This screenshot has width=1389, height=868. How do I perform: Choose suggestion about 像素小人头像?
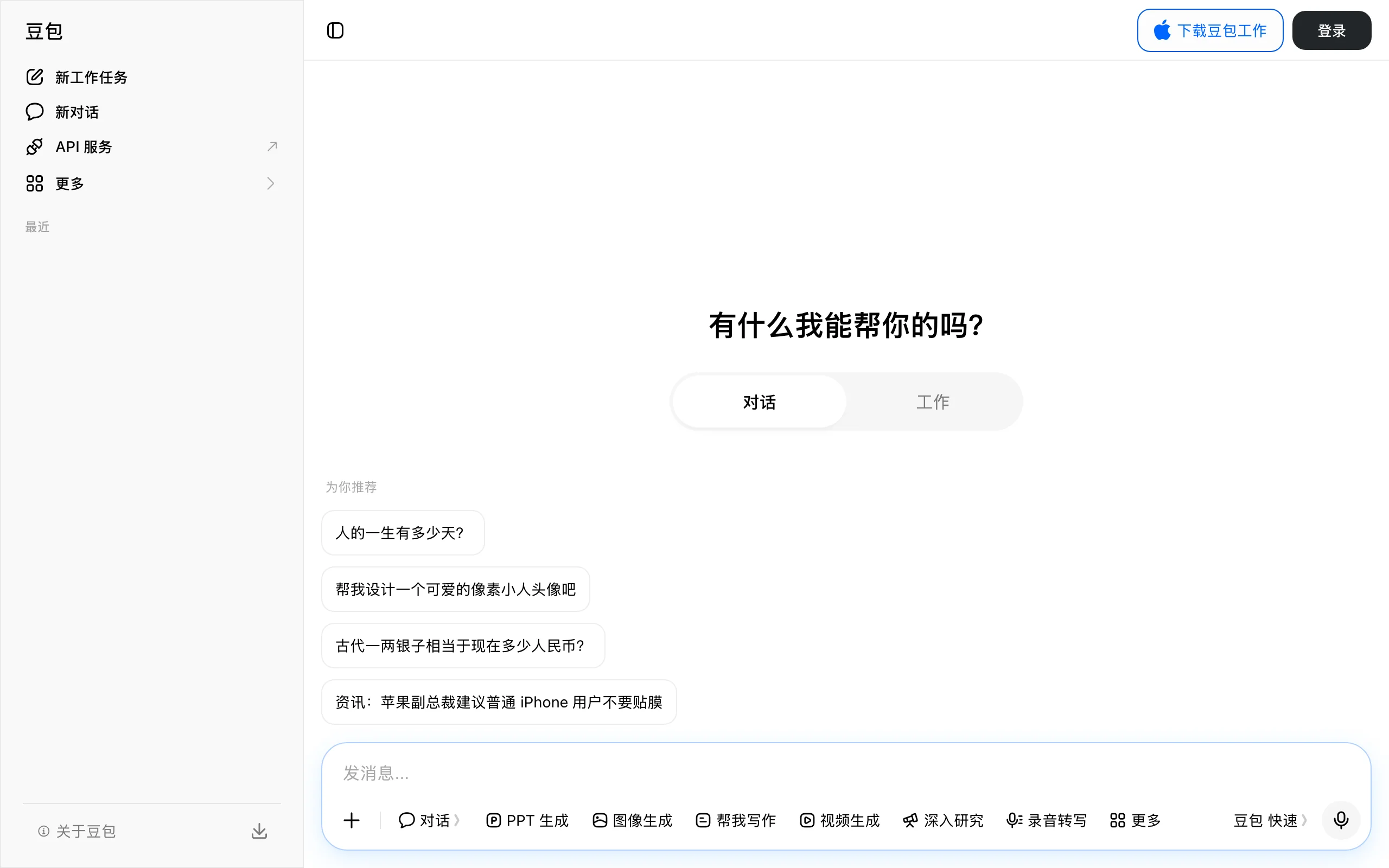click(x=456, y=589)
